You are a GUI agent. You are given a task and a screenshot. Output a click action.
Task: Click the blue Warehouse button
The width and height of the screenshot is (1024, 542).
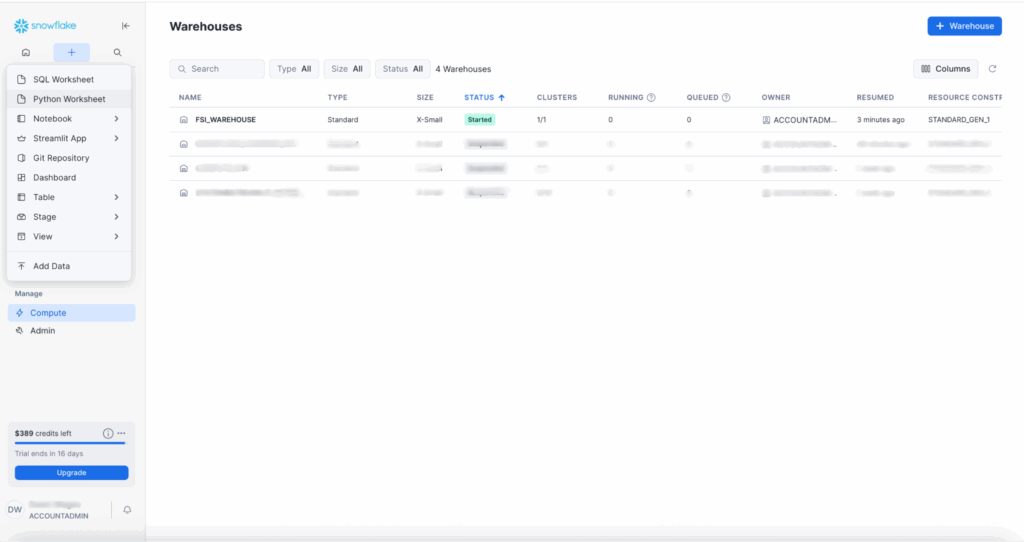pos(964,26)
